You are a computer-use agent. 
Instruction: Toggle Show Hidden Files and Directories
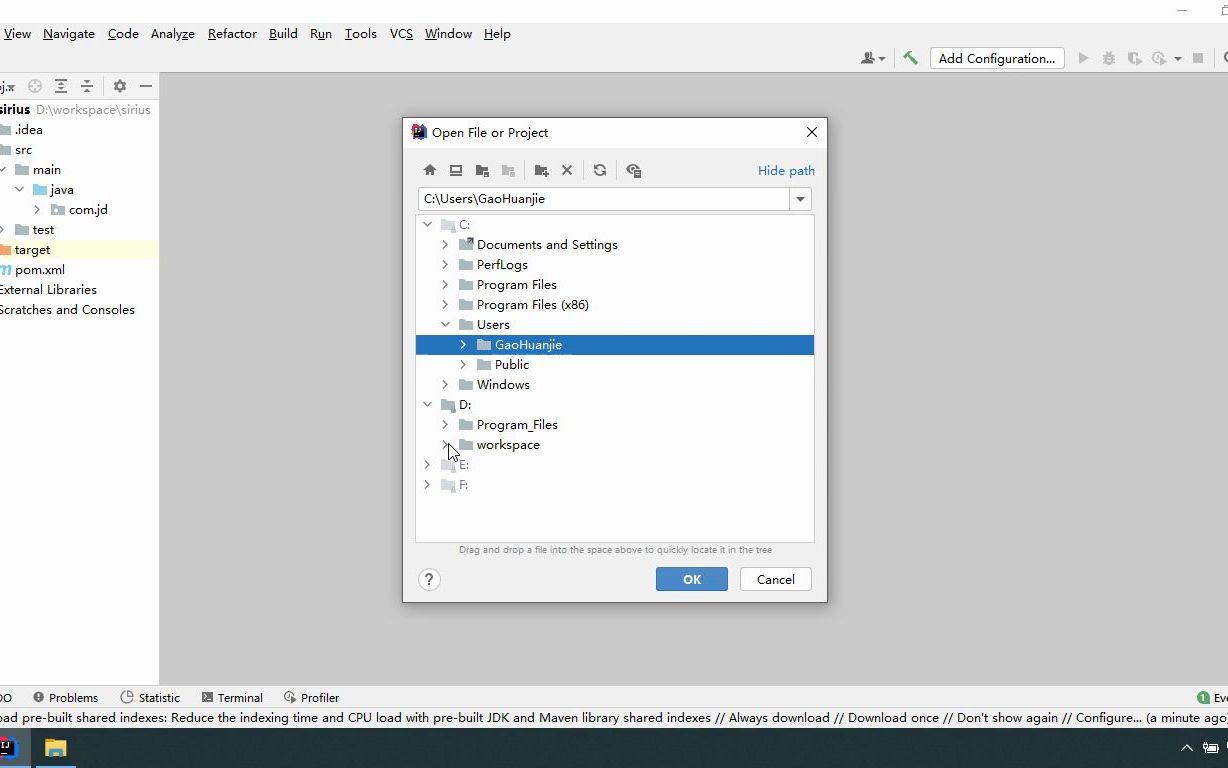[x=633, y=170]
